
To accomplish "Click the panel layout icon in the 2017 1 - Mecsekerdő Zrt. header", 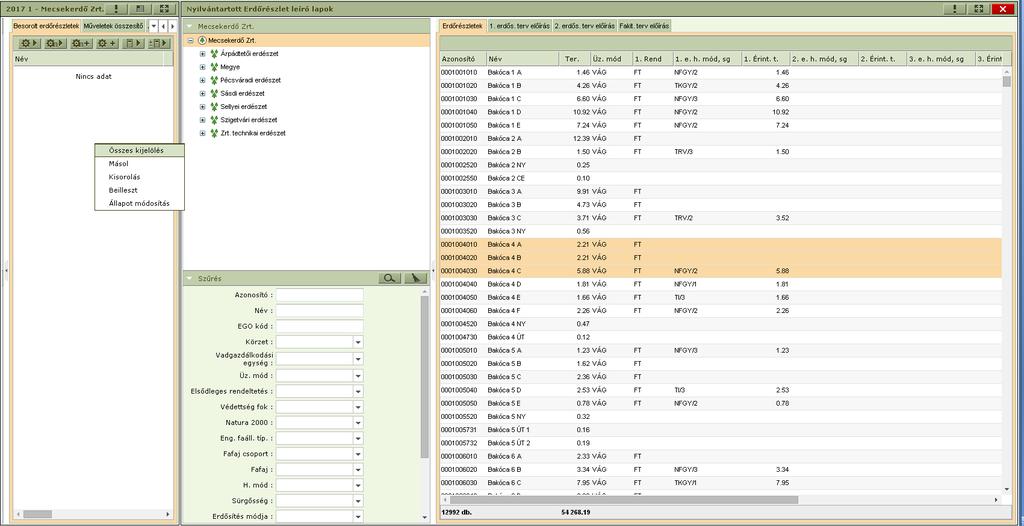I will click(x=140, y=8).
